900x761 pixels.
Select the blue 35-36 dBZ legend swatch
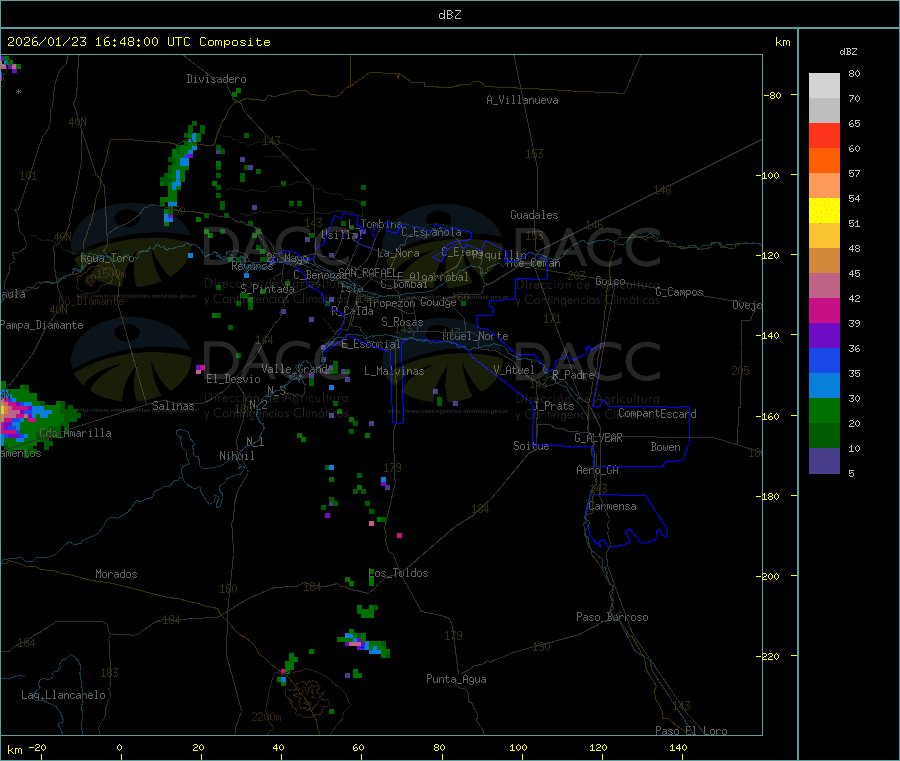point(824,360)
